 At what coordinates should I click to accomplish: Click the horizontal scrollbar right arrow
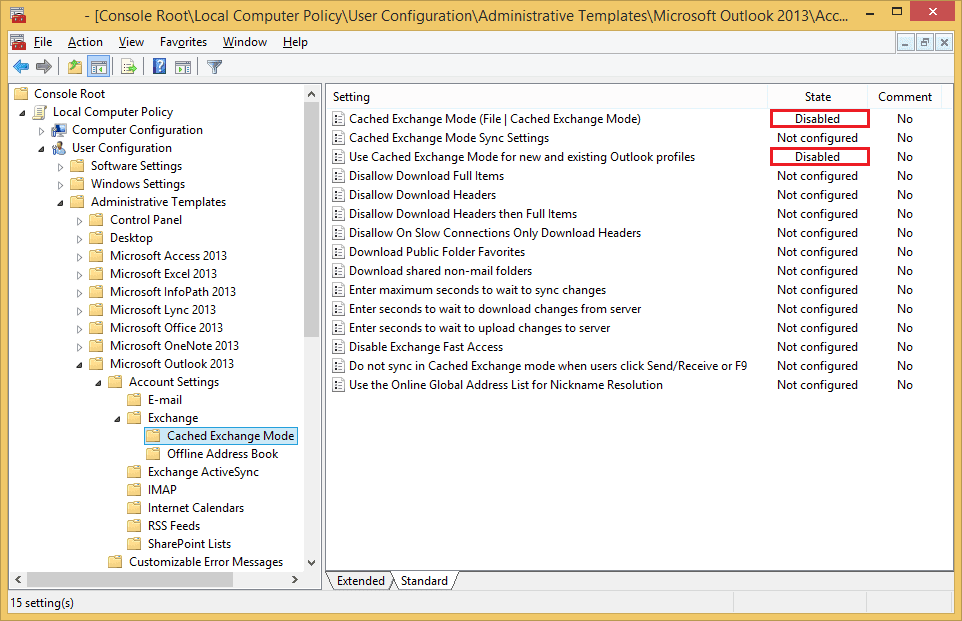295,578
